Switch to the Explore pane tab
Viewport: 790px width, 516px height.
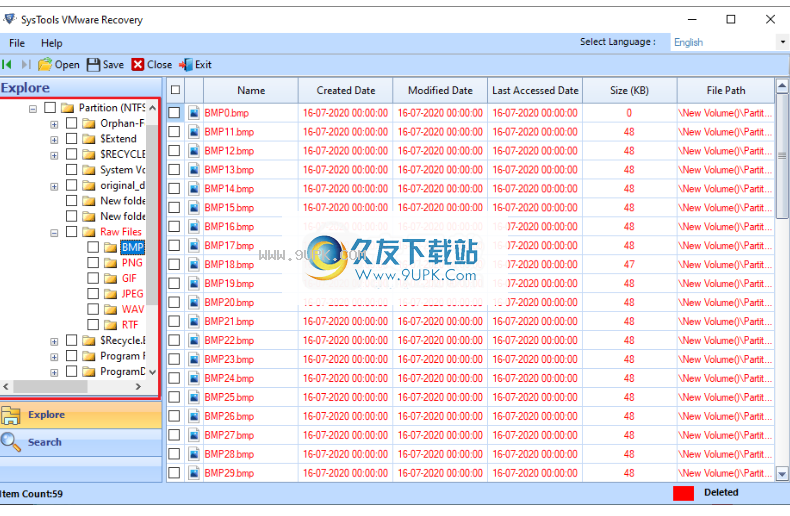(81, 415)
